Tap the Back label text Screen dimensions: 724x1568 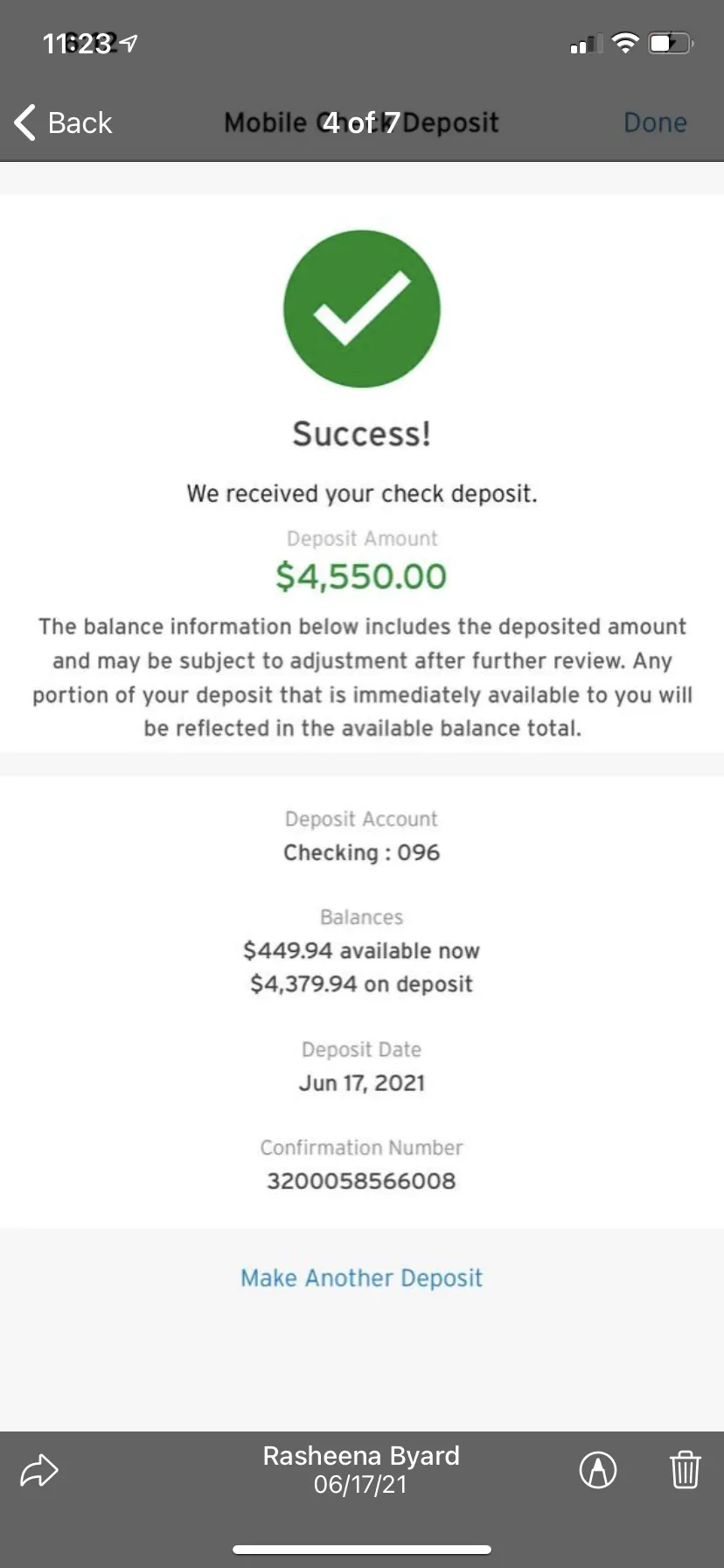pyautogui.click(x=80, y=122)
